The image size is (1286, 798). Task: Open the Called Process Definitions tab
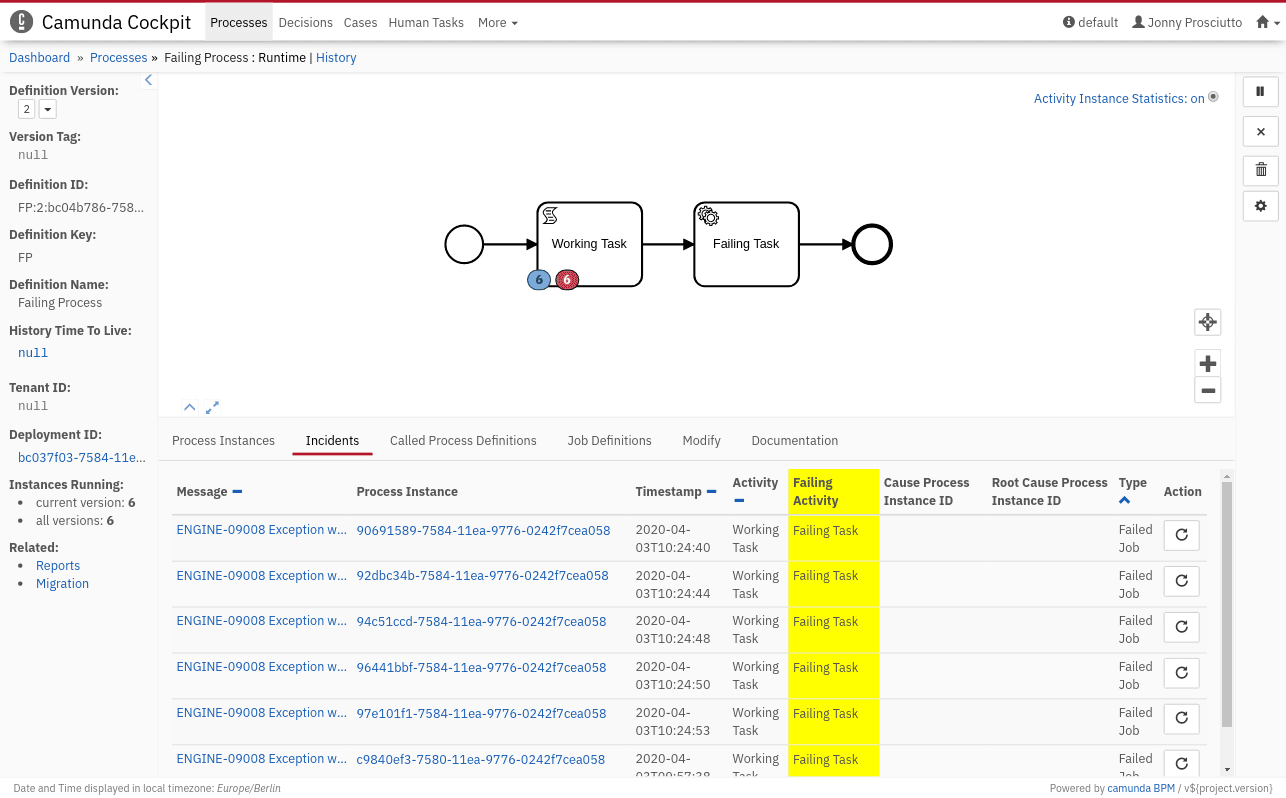[463, 440]
